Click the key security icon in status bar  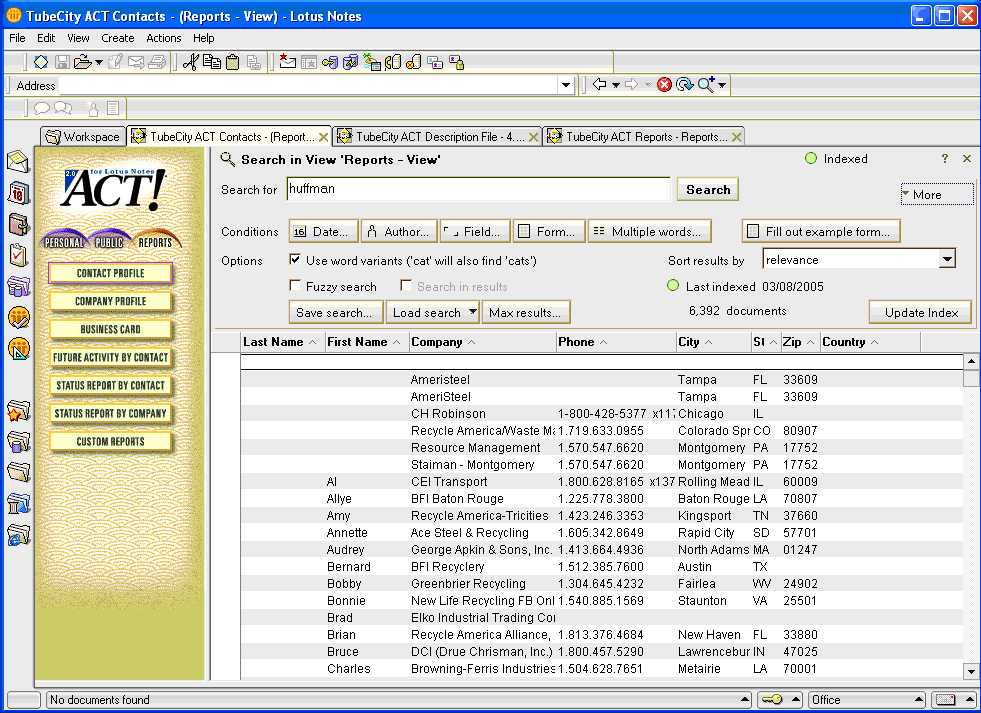click(x=772, y=699)
